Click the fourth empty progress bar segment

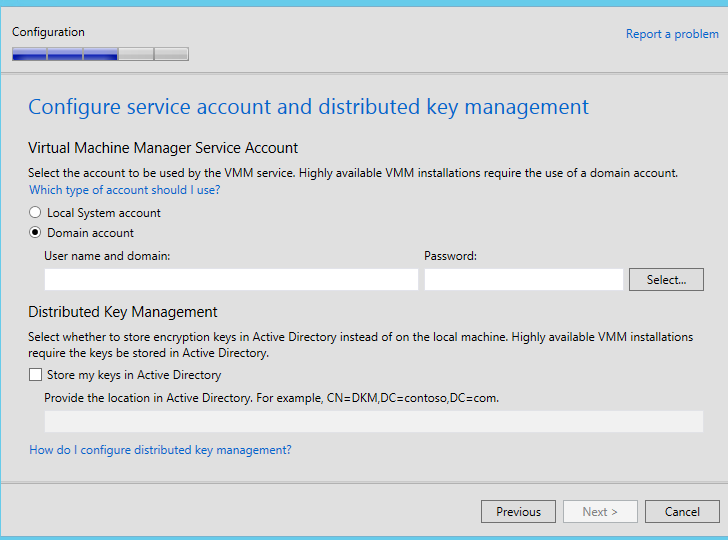[136, 54]
